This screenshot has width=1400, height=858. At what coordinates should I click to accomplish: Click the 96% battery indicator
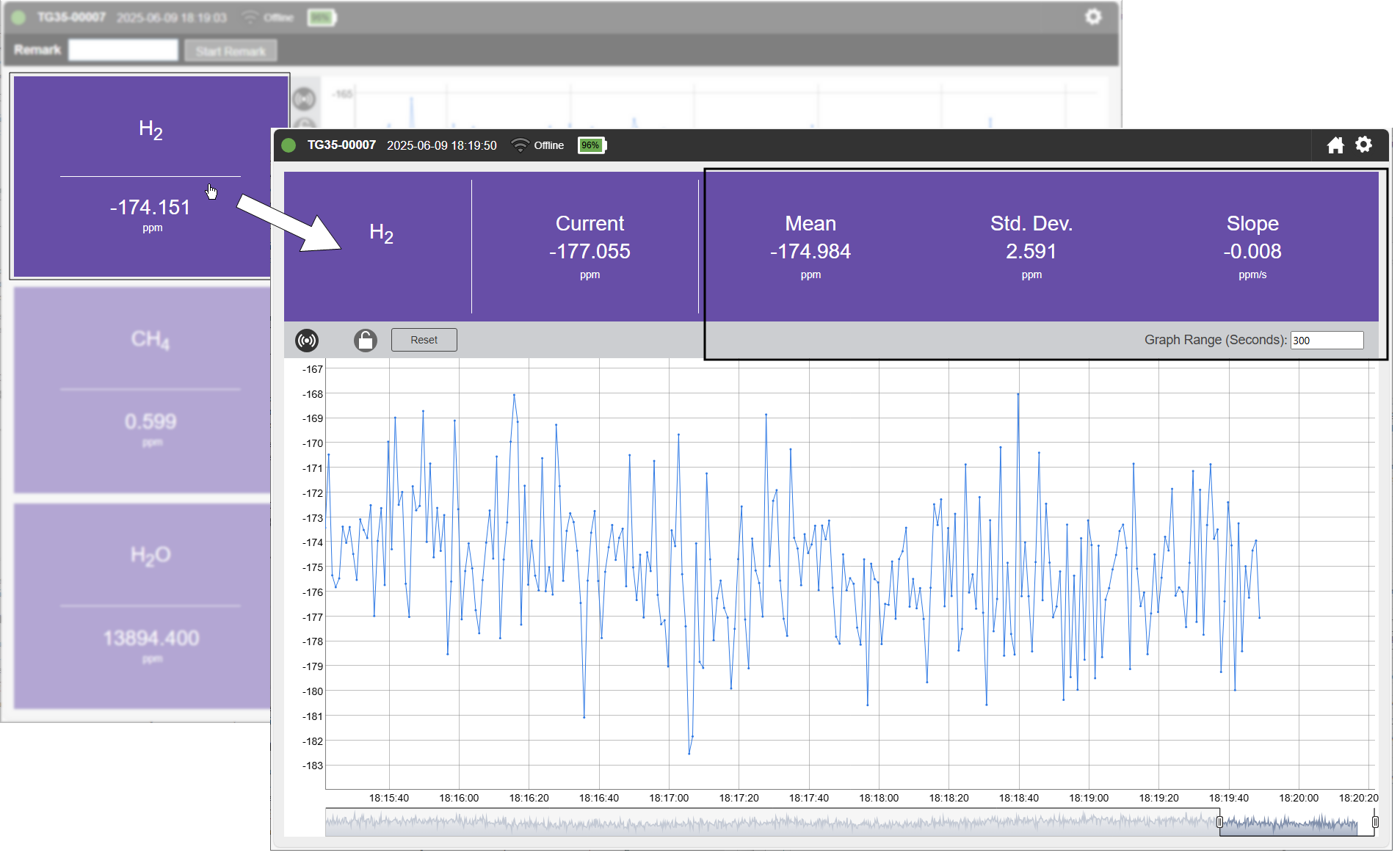point(591,145)
